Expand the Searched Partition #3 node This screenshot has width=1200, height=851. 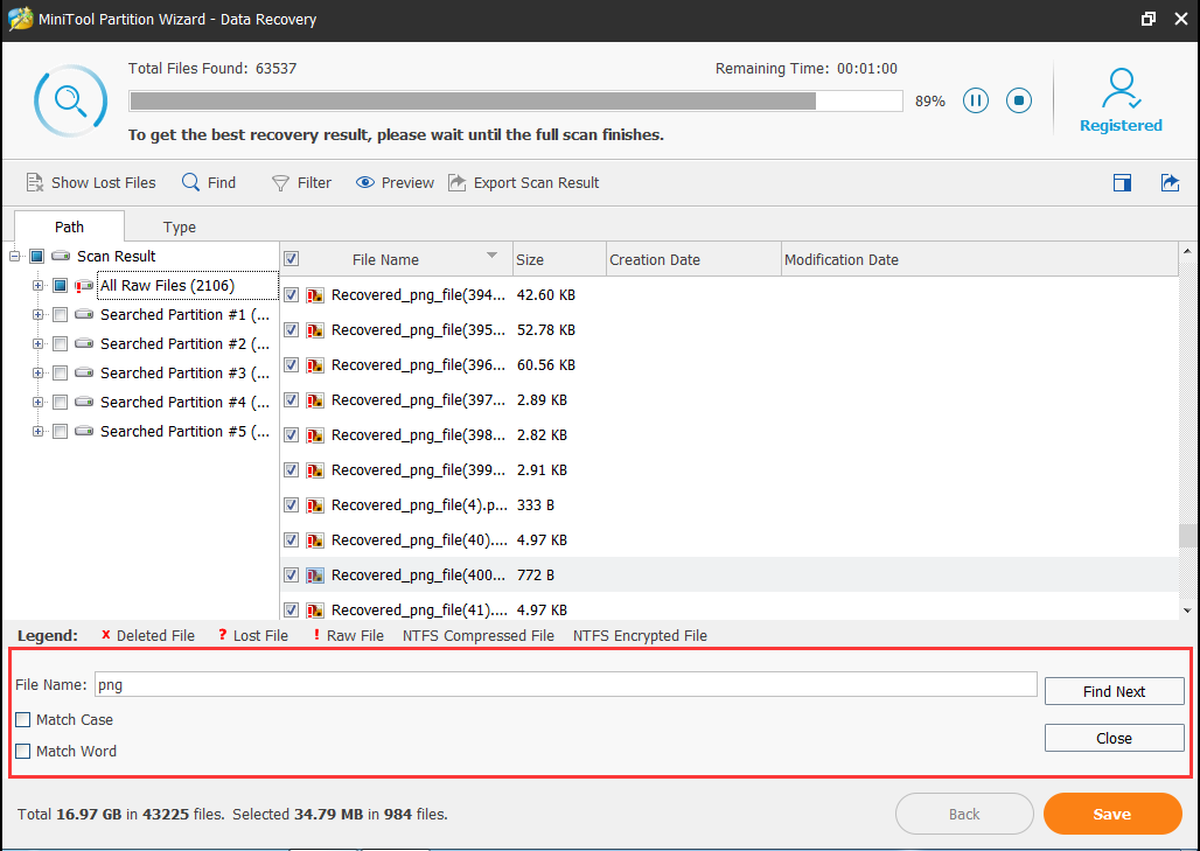tap(38, 373)
